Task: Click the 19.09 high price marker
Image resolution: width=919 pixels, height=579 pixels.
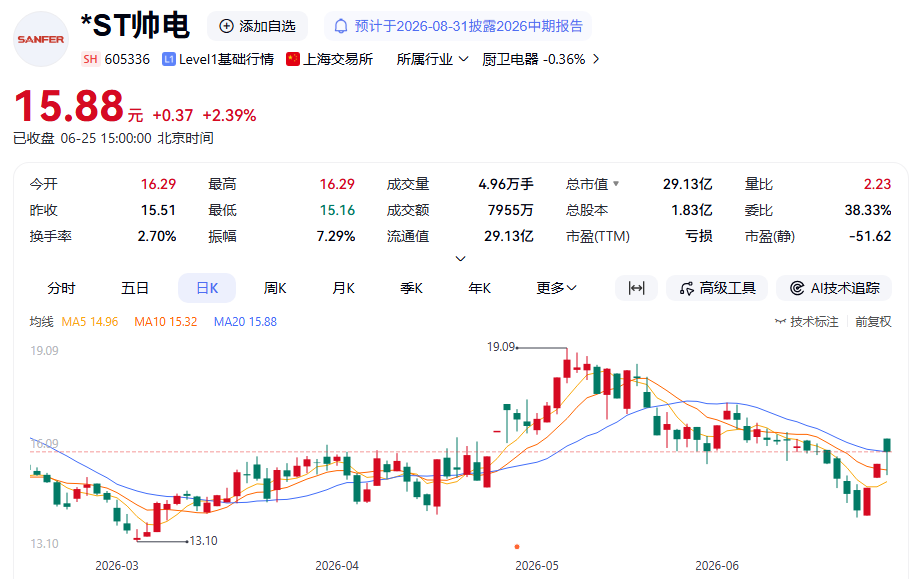Action: [501, 347]
